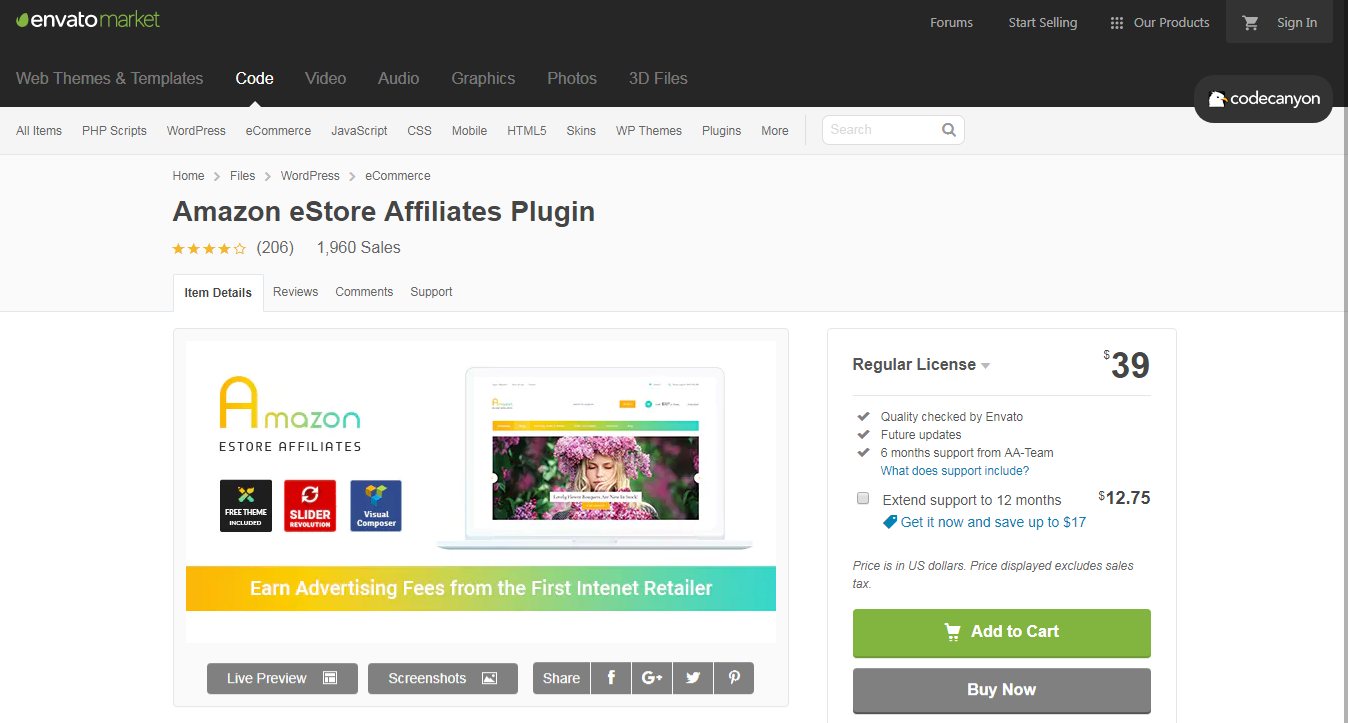
Task: Enable Extend support to 12 months
Action: click(x=863, y=498)
